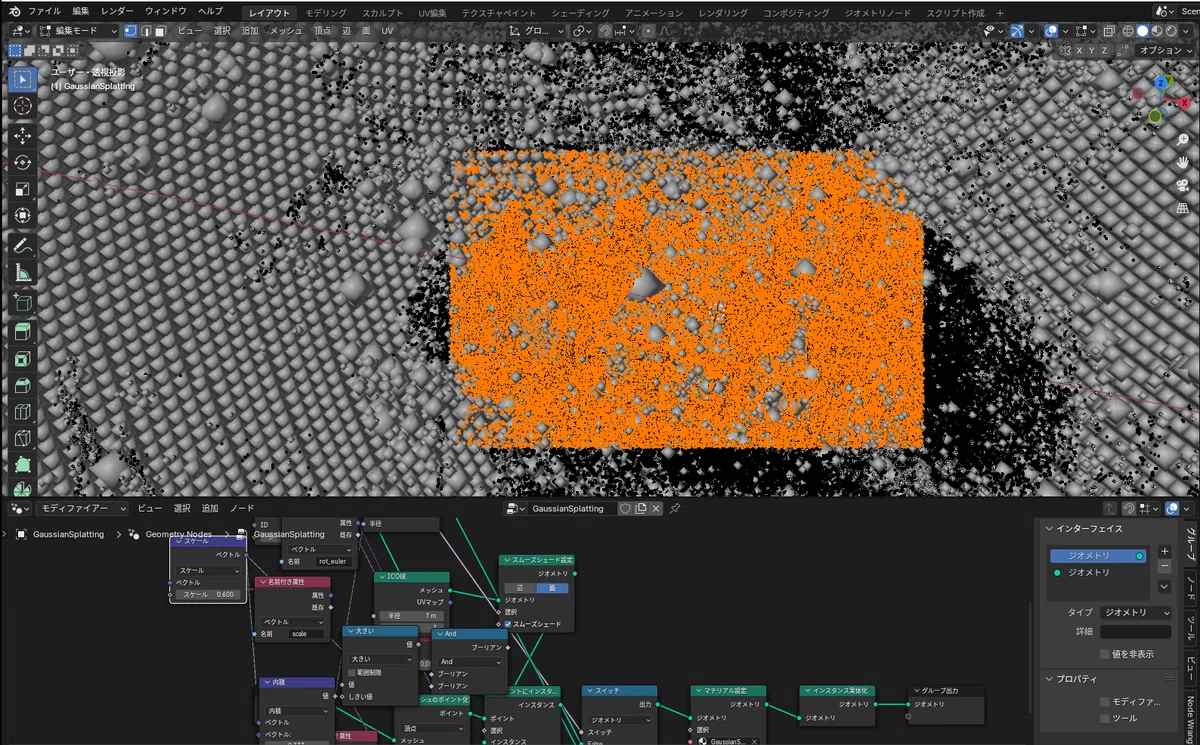This screenshot has width=1200, height=745.
Task: Toggle proportional editing
Action: click(x=648, y=31)
